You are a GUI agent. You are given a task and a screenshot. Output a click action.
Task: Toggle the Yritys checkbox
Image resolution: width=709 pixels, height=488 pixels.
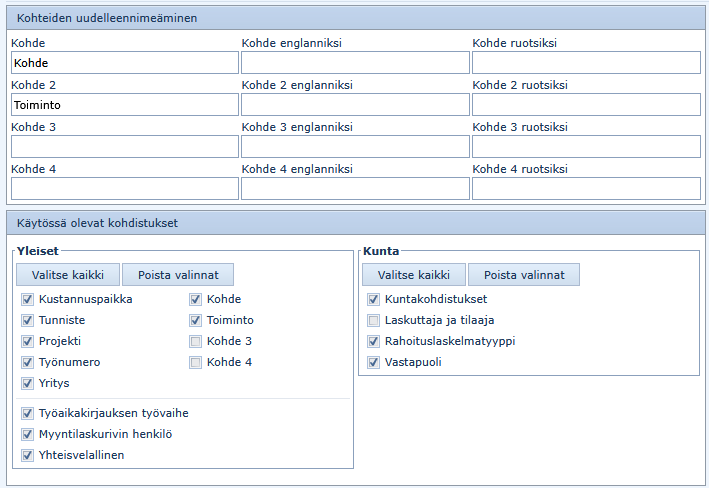click(x=28, y=383)
